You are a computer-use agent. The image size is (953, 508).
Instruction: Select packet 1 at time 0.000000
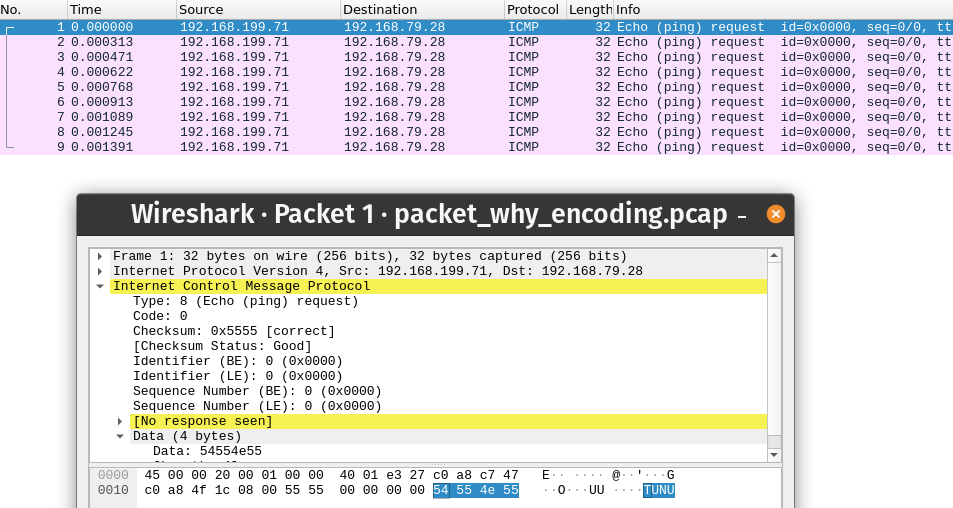coord(476,27)
